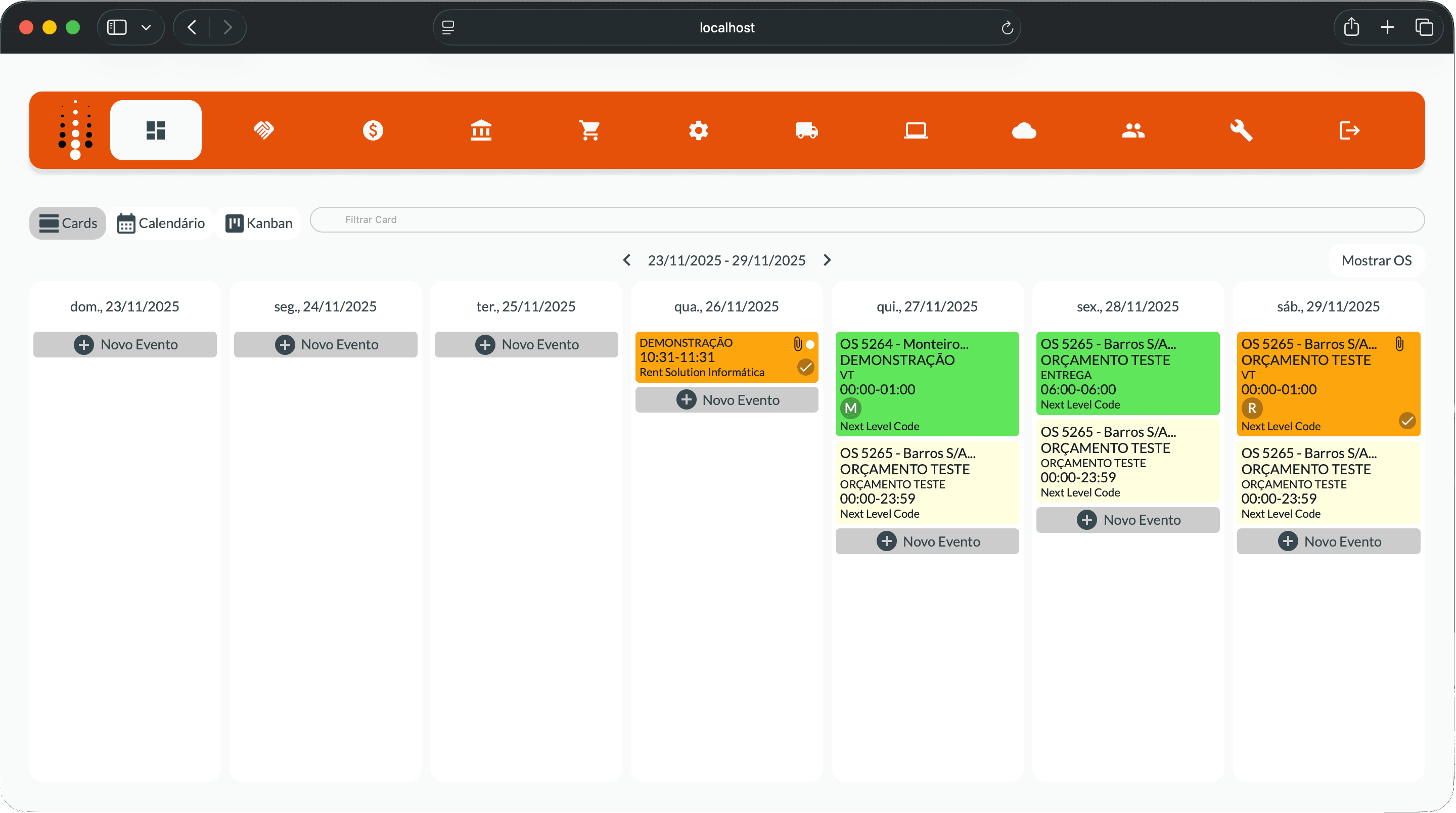Open green OS 5264 Monteiro card
1456x813 pixels.
click(927, 383)
